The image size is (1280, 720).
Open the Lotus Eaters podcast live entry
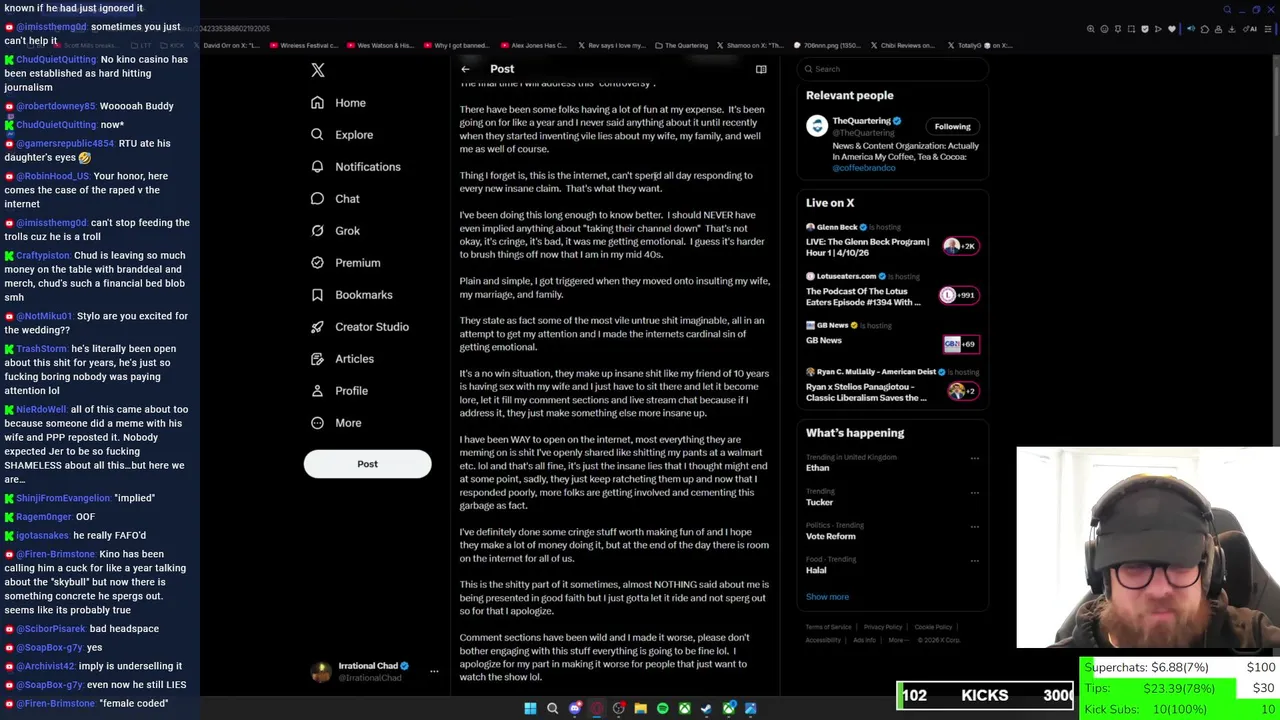pyautogui.click(x=892, y=291)
